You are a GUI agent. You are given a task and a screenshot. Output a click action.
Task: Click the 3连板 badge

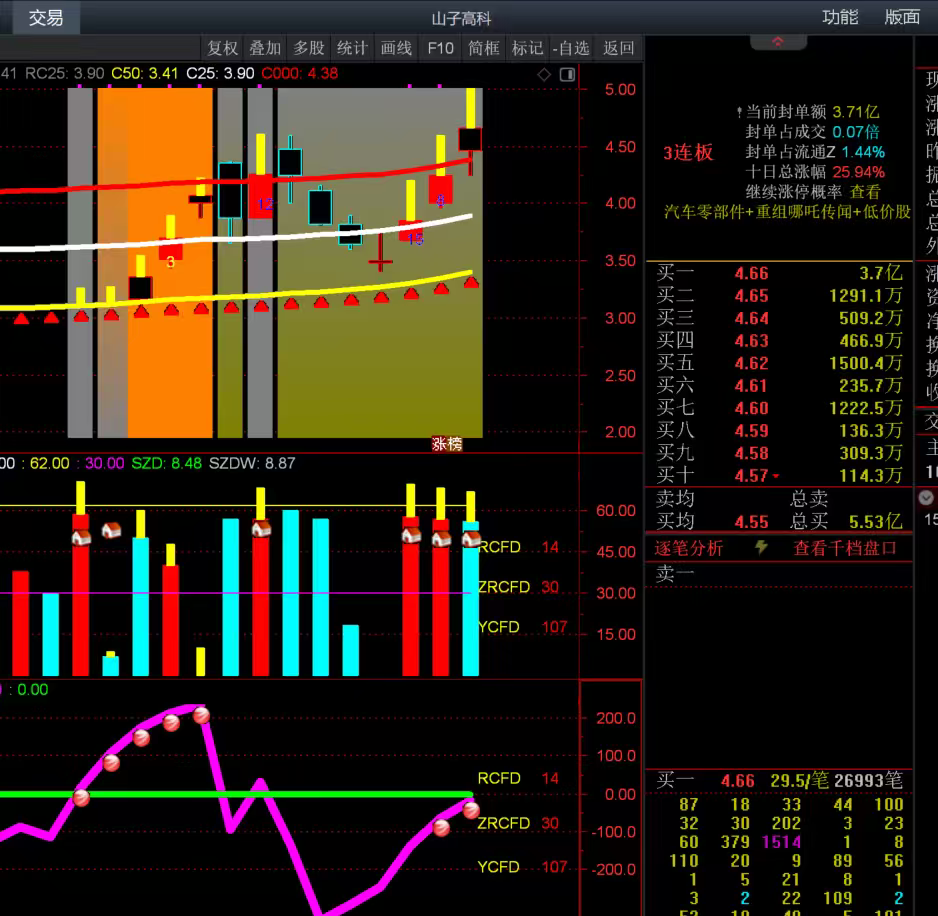pyautogui.click(x=689, y=152)
